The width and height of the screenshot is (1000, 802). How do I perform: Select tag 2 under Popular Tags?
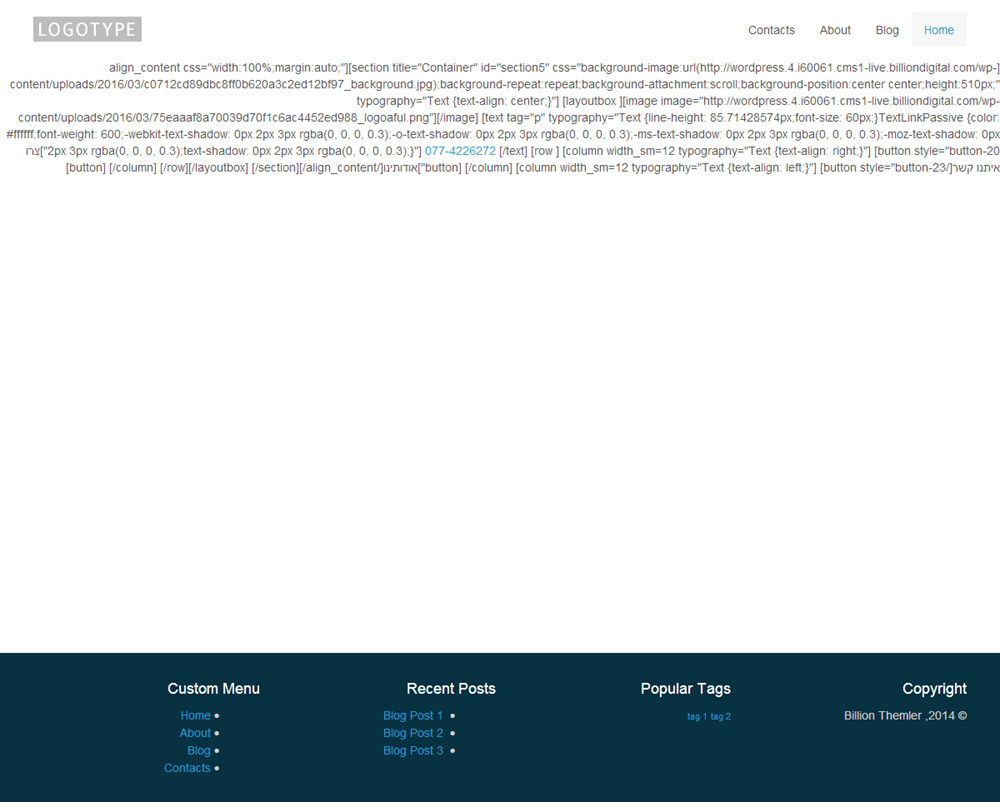[721, 717]
